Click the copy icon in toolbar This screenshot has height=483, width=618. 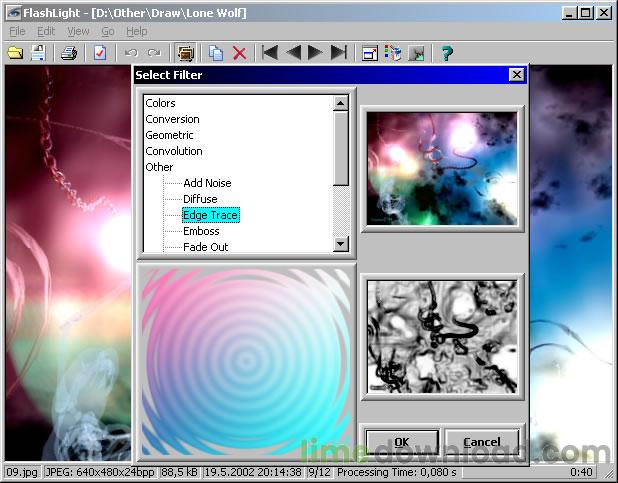(216, 53)
